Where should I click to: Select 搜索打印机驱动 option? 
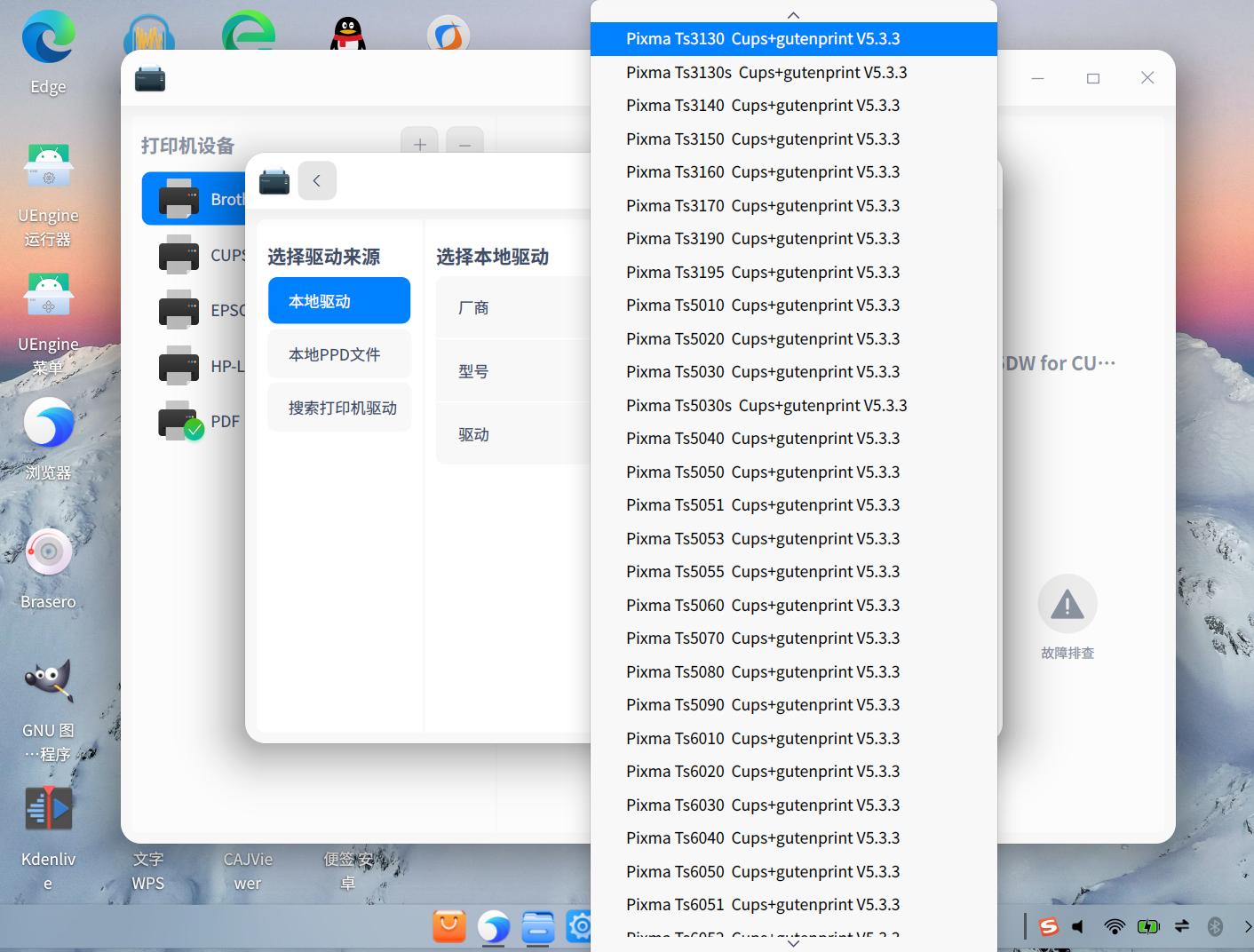[x=338, y=407]
